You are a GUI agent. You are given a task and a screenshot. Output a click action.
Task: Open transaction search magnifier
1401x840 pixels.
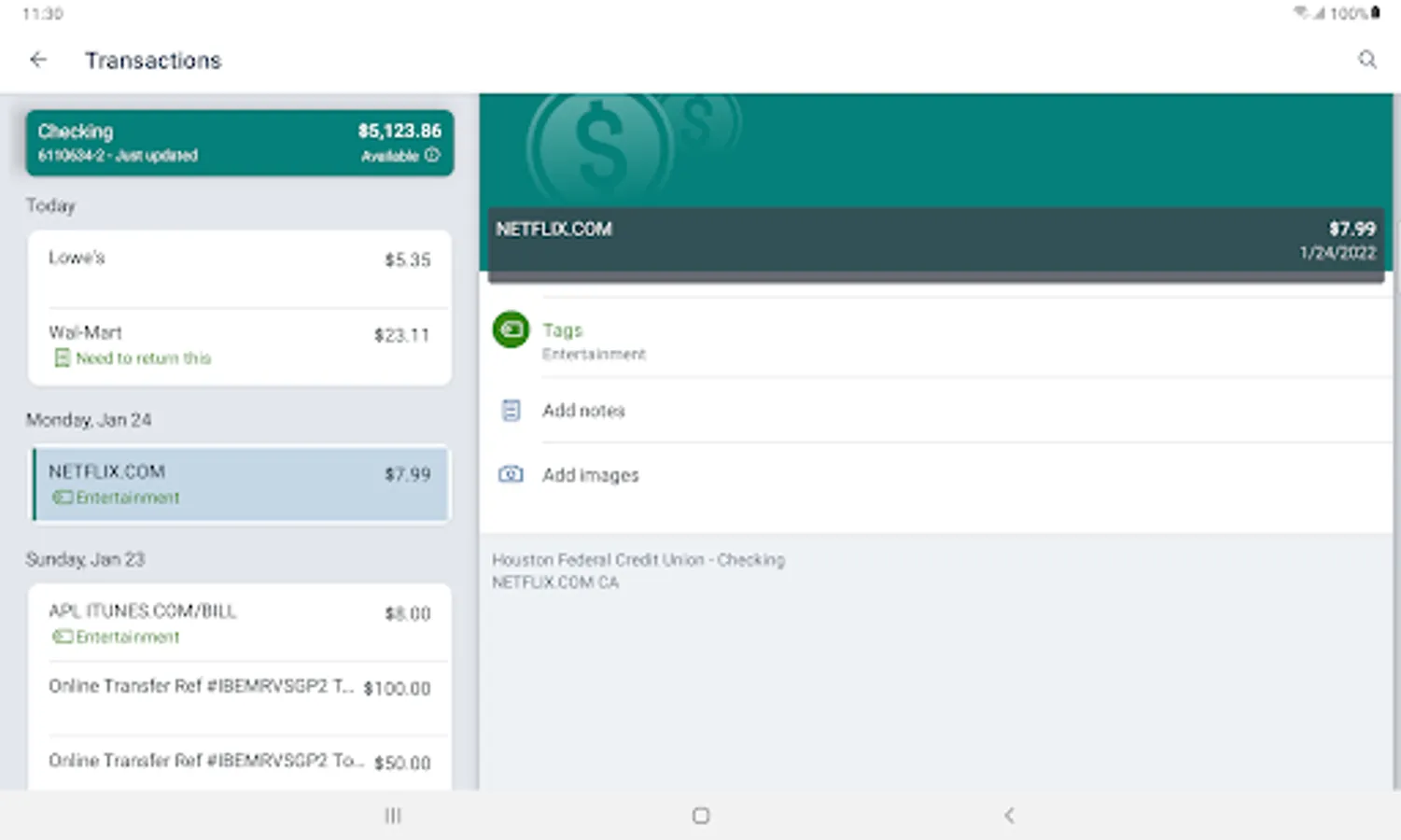(1366, 60)
